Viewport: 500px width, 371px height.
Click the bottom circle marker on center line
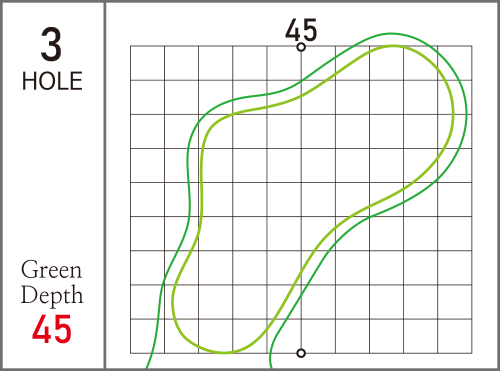(x=301, y=353)
